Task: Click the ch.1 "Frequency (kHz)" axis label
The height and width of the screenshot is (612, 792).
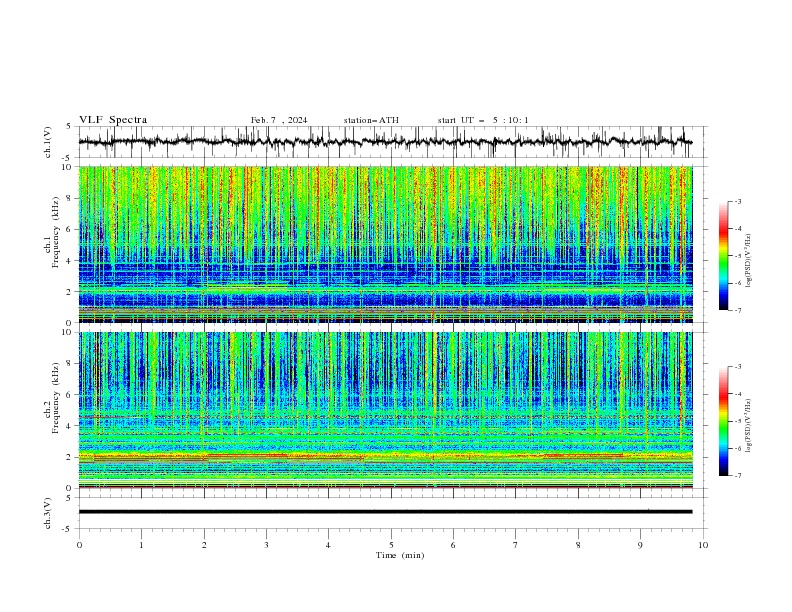Action: pos(56,232)
